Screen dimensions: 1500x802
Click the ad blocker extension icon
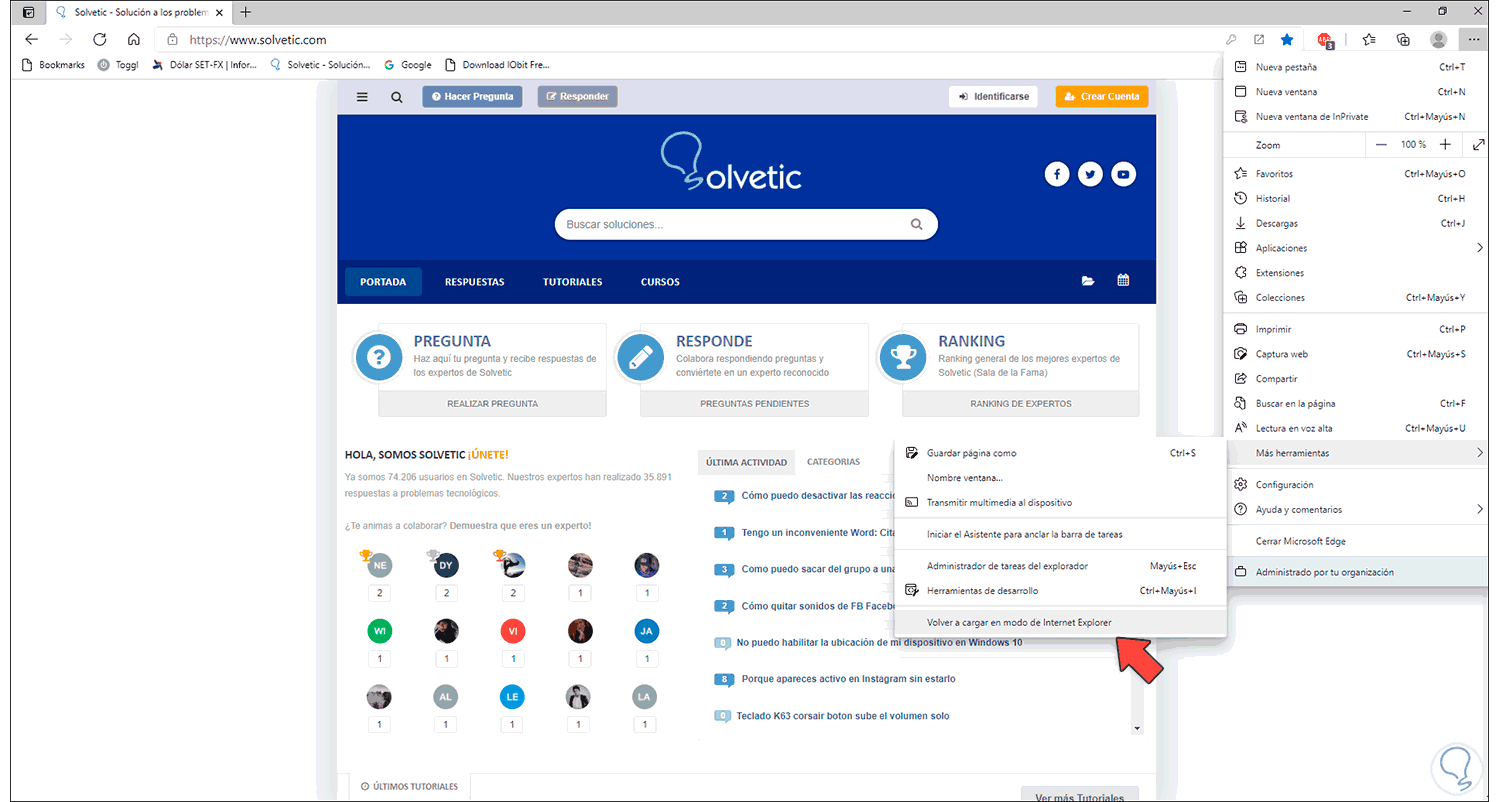tap(1325, 40)
